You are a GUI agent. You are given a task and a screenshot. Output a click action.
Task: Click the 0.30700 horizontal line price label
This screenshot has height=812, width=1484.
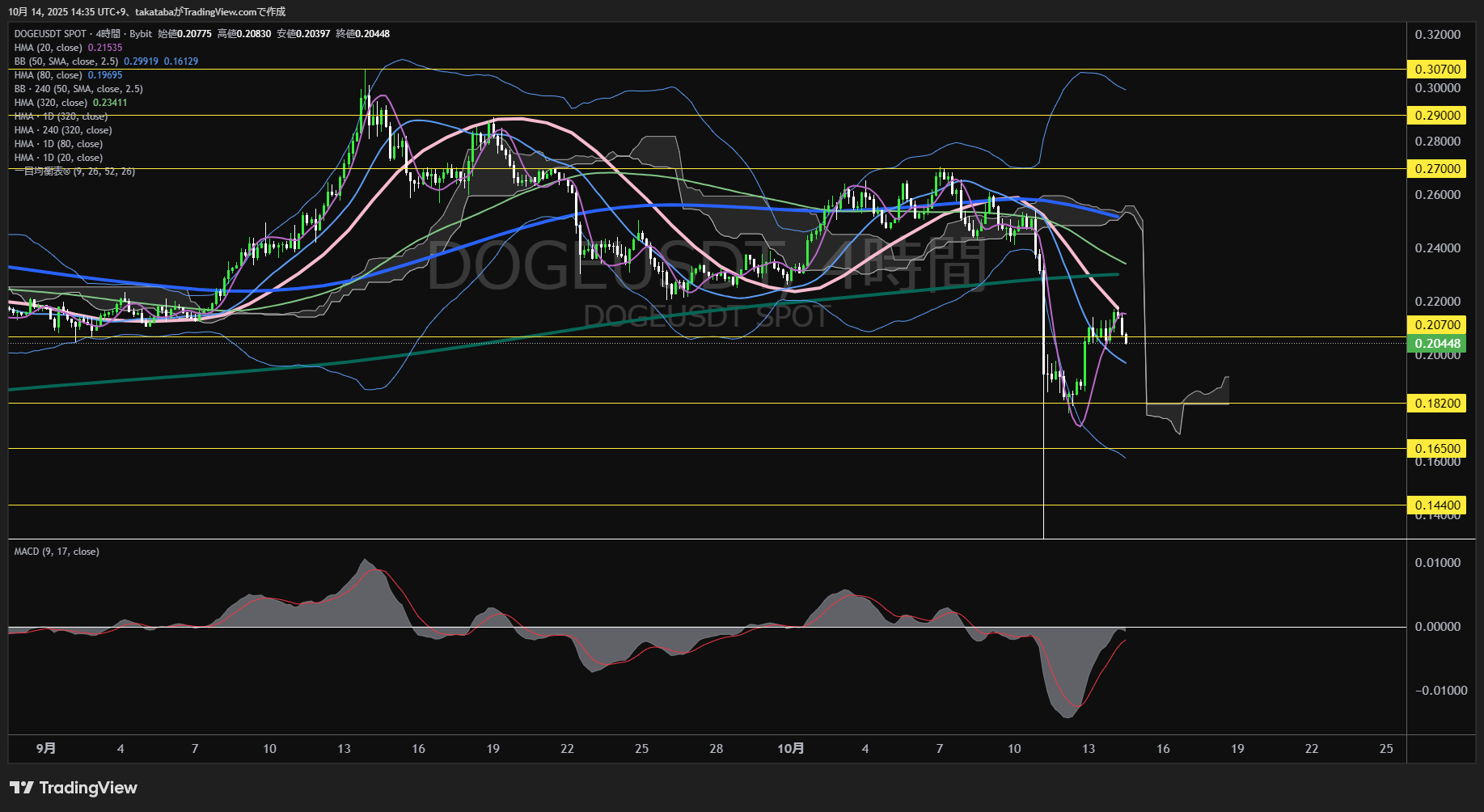(1437, 70)
